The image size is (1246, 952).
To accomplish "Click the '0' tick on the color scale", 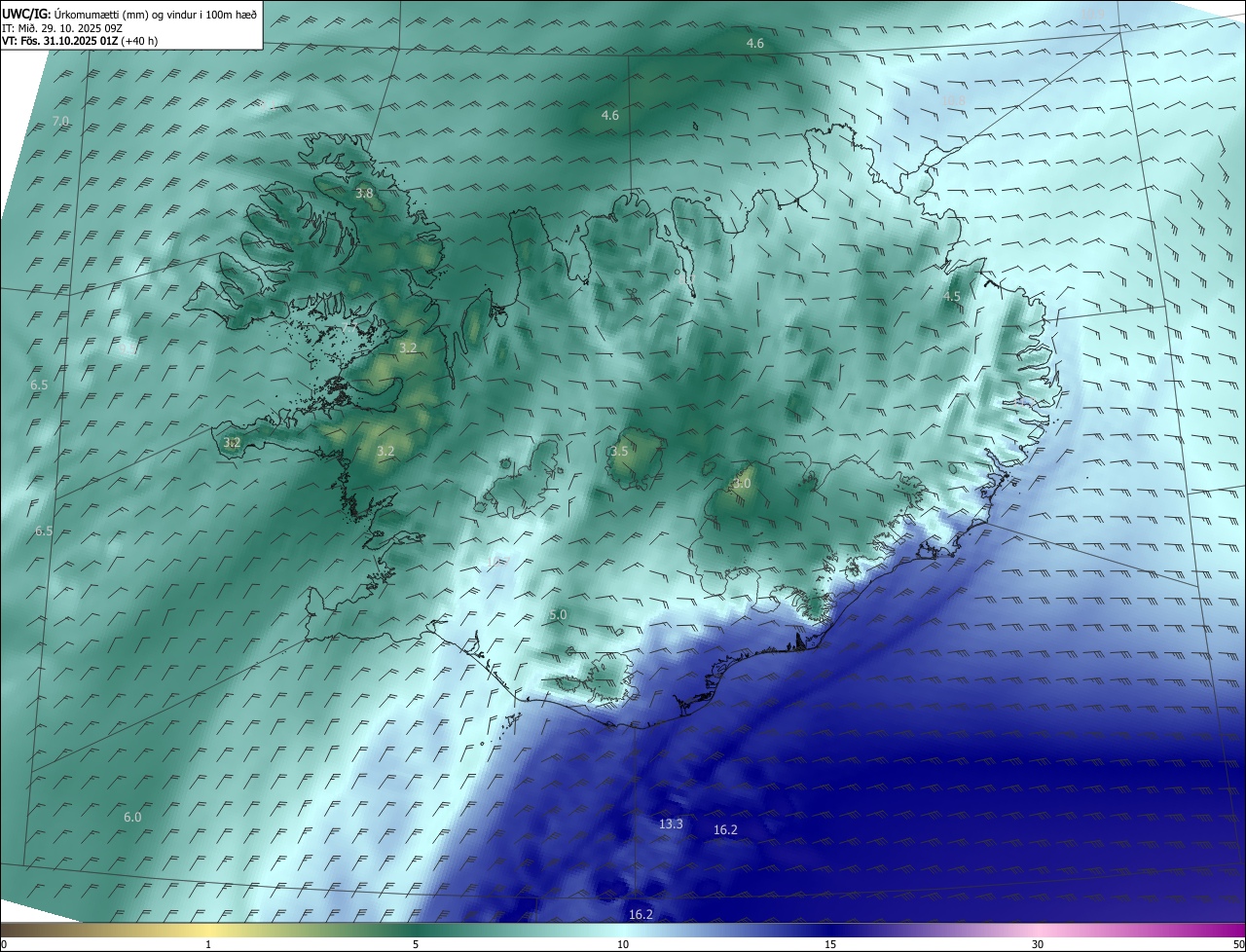I will coord(4,944).
